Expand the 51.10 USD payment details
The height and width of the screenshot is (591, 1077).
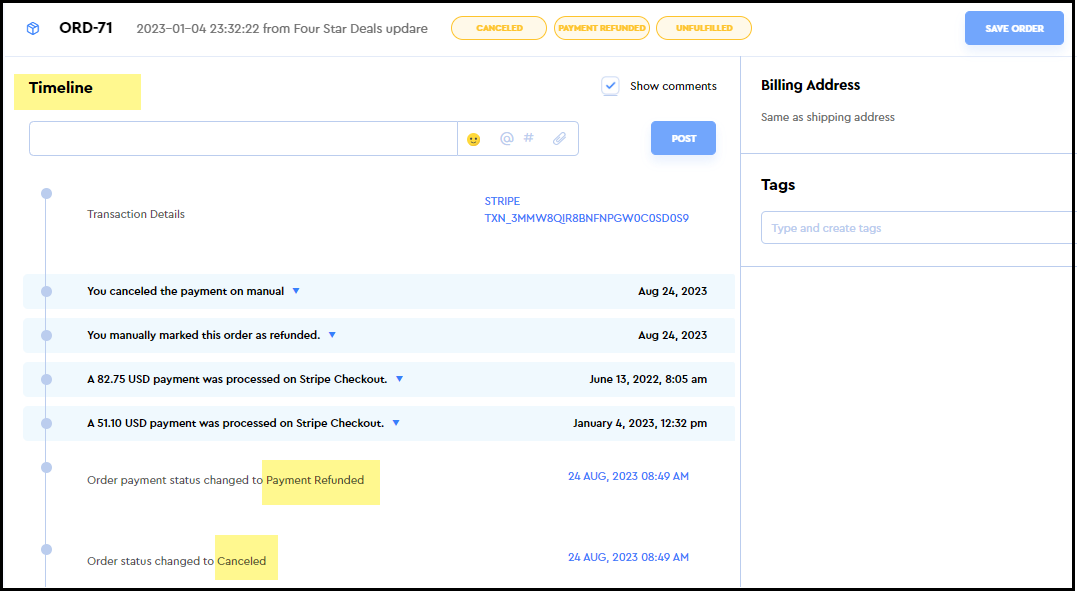click(x=396, y=423)
